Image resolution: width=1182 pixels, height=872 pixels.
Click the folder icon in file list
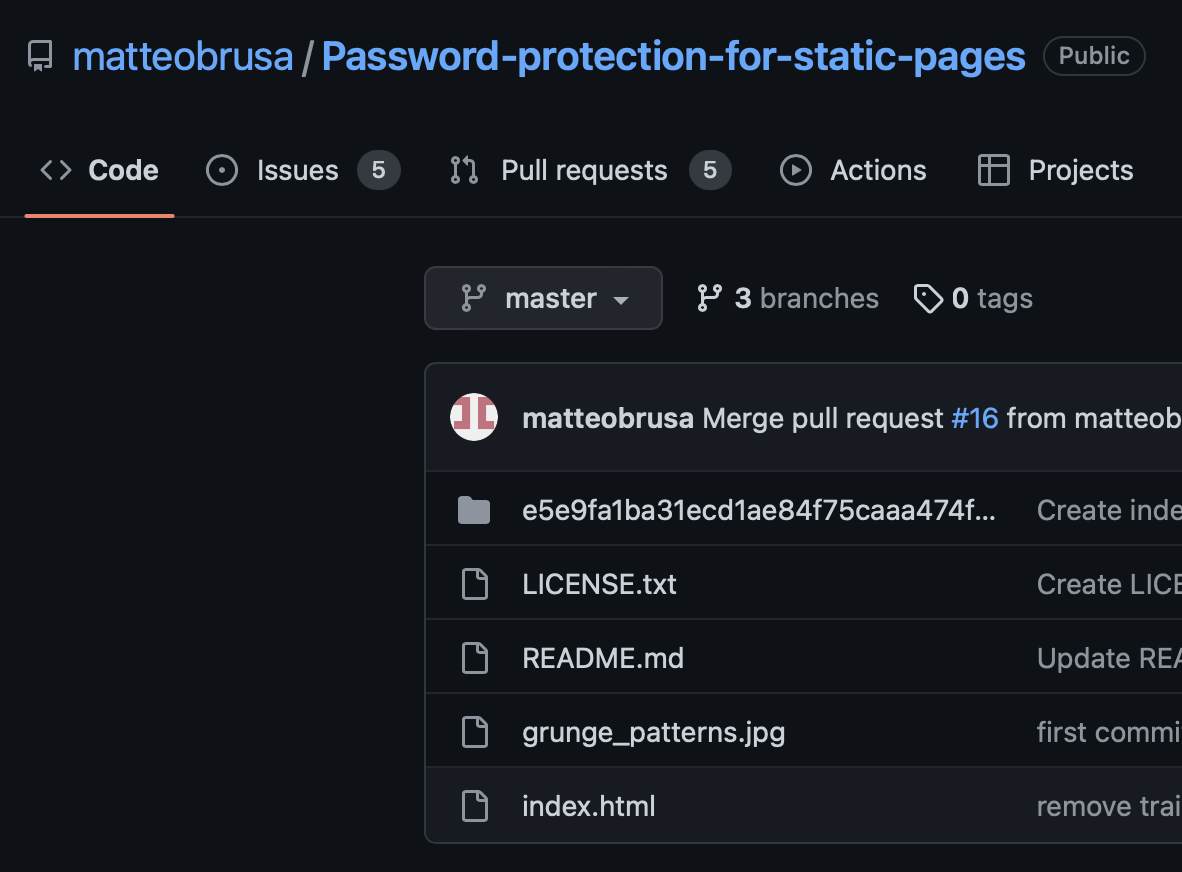[474, 511]
